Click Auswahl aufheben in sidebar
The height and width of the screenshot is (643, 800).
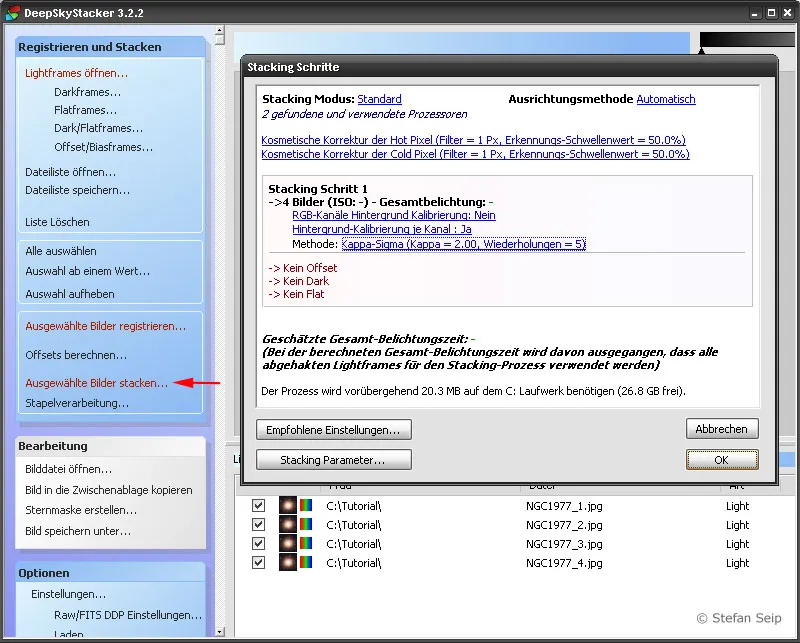coord(70,294)
